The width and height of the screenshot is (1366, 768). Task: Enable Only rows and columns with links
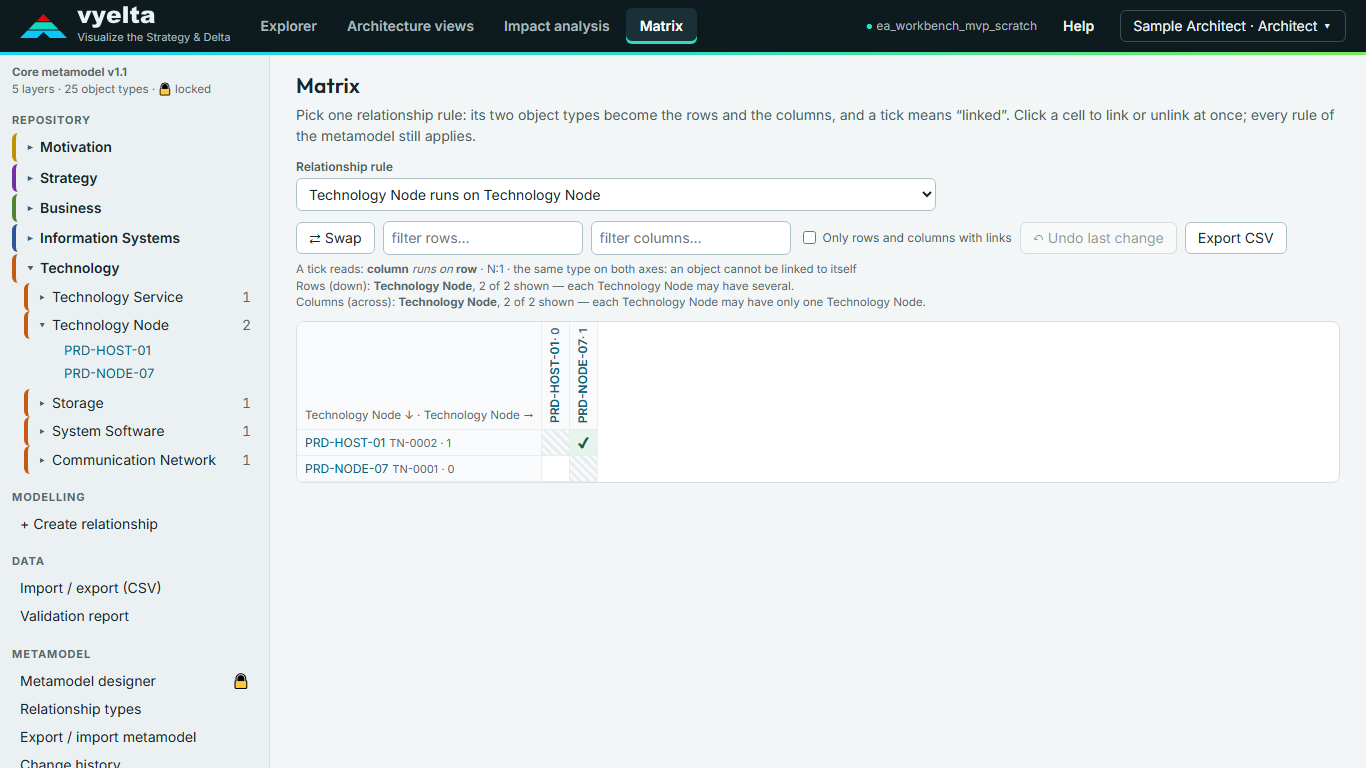coord(810,238)
